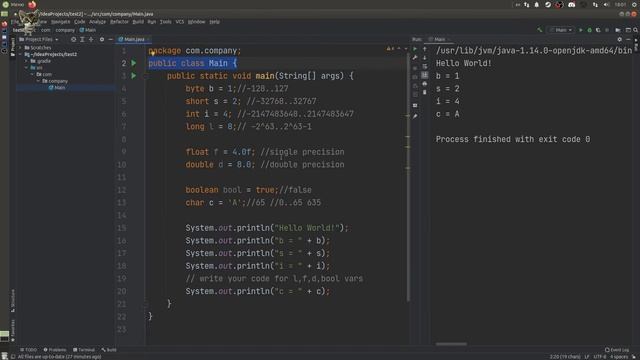Open the Analyze menu
640x360 pixels.
[98, 22]
